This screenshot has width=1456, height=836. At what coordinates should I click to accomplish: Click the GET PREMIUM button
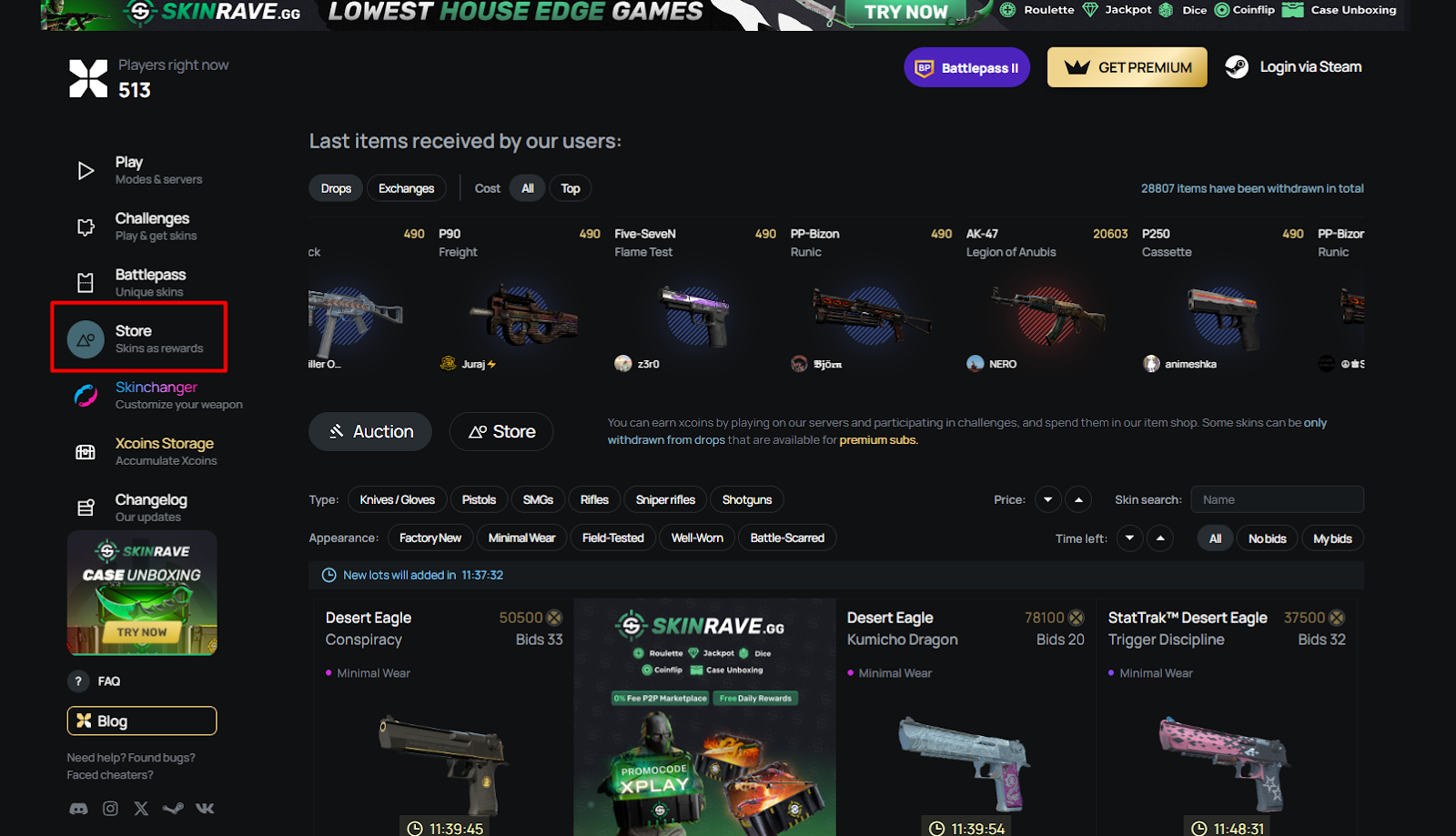click(x=1127, y=67)
